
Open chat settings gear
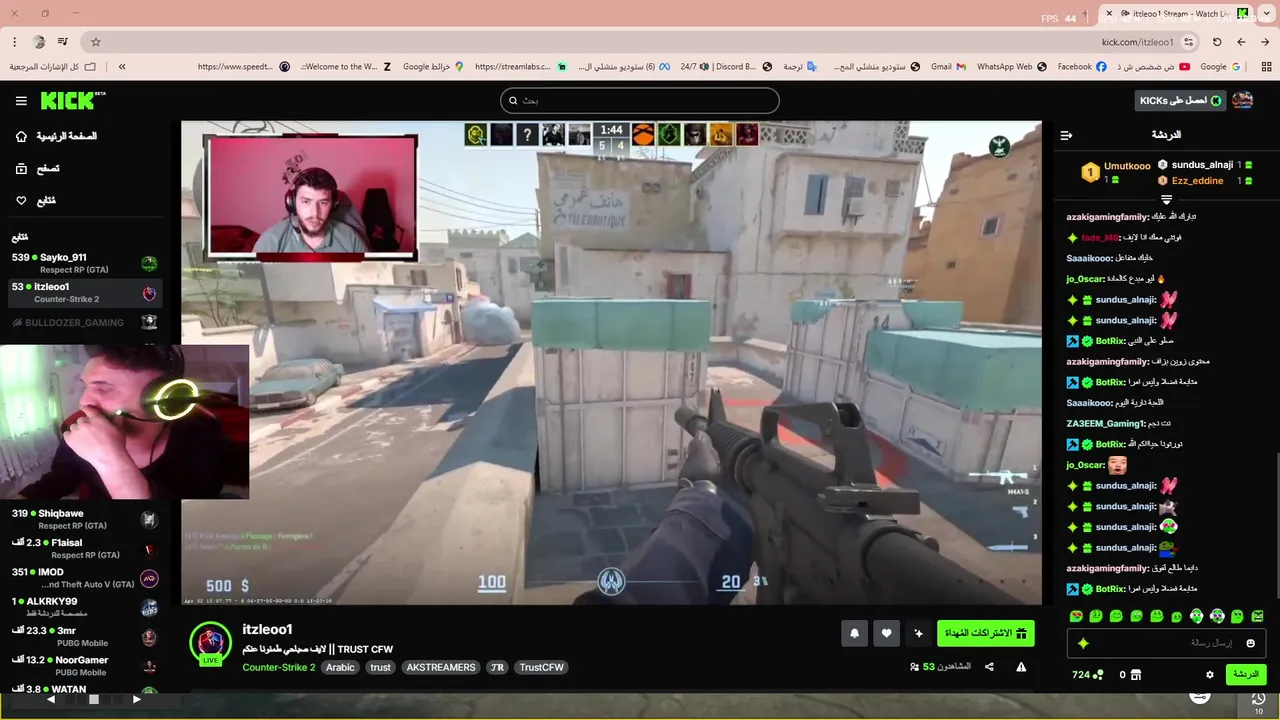1209,675
